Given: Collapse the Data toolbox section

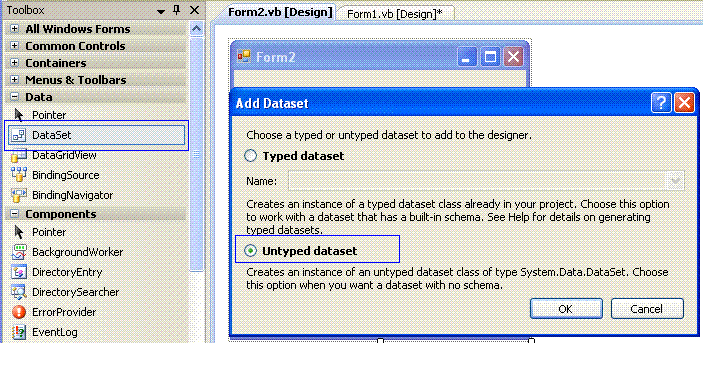Looking at the screenshot, I should [14, 96].
